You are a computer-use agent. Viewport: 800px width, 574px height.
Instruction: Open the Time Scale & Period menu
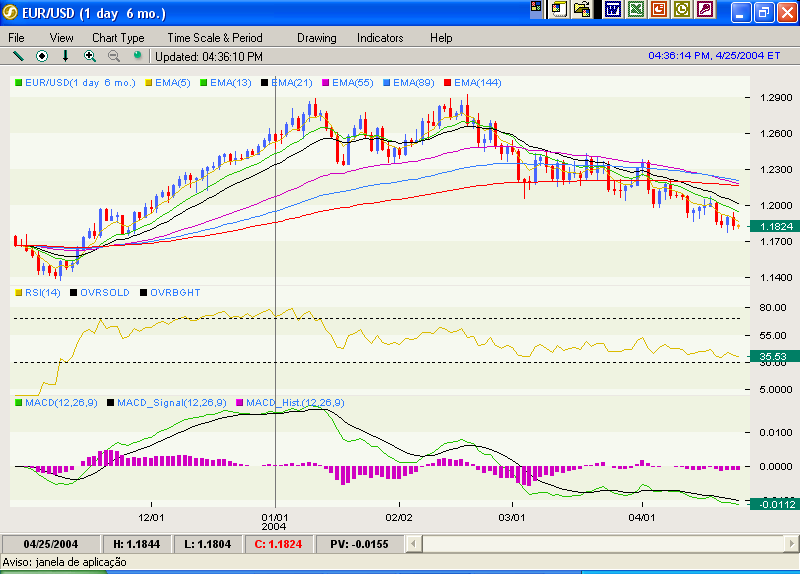pos(215,38)
